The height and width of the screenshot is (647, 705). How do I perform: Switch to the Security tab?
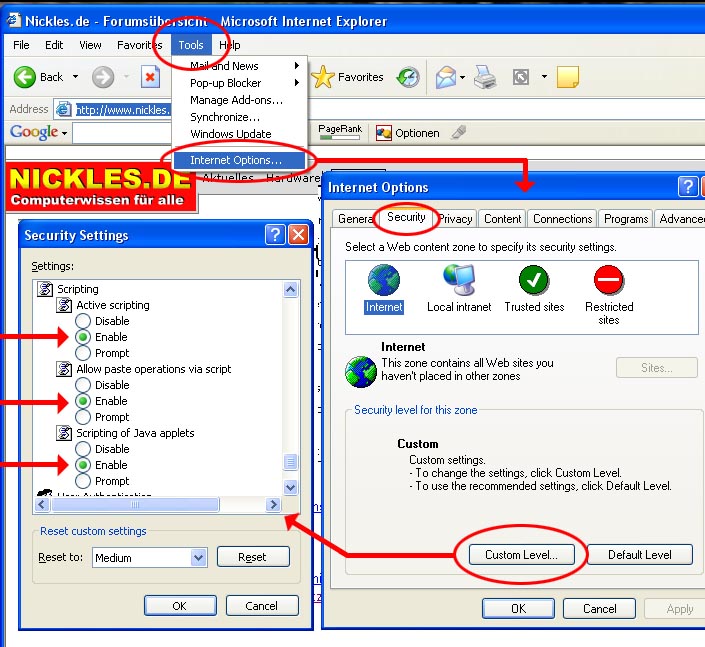click(406, 217)
